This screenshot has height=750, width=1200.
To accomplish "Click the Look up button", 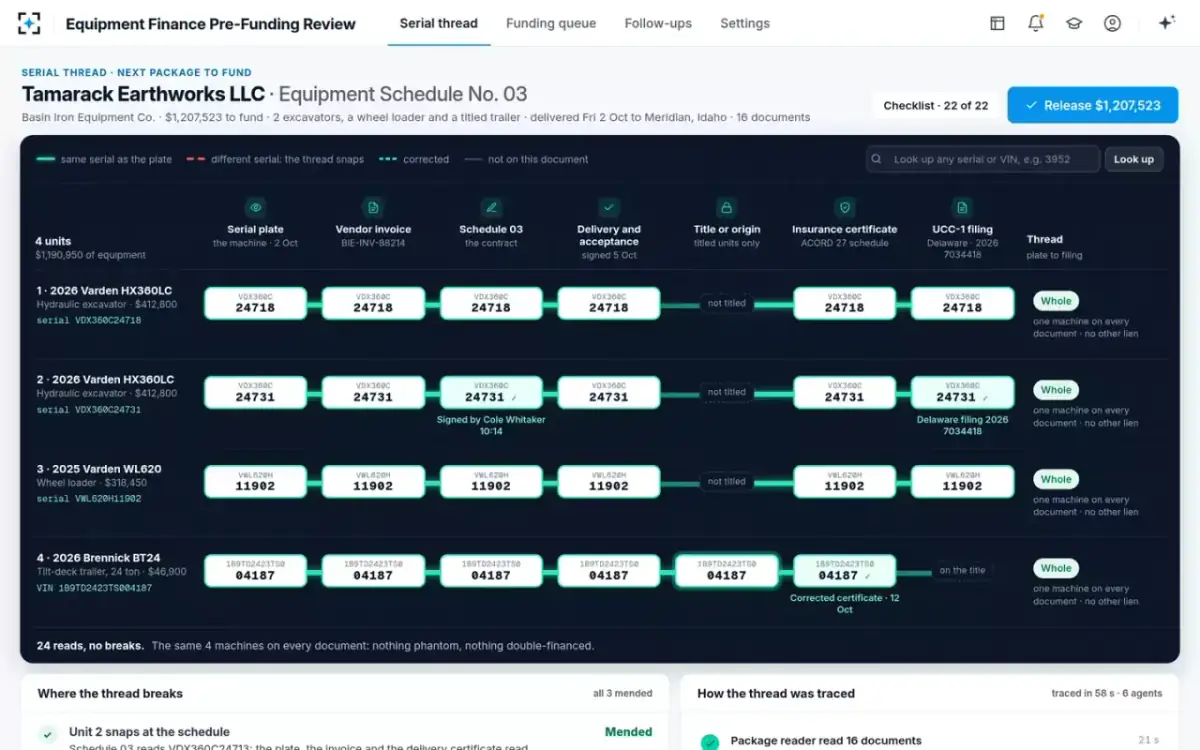I will [1134, 159].
